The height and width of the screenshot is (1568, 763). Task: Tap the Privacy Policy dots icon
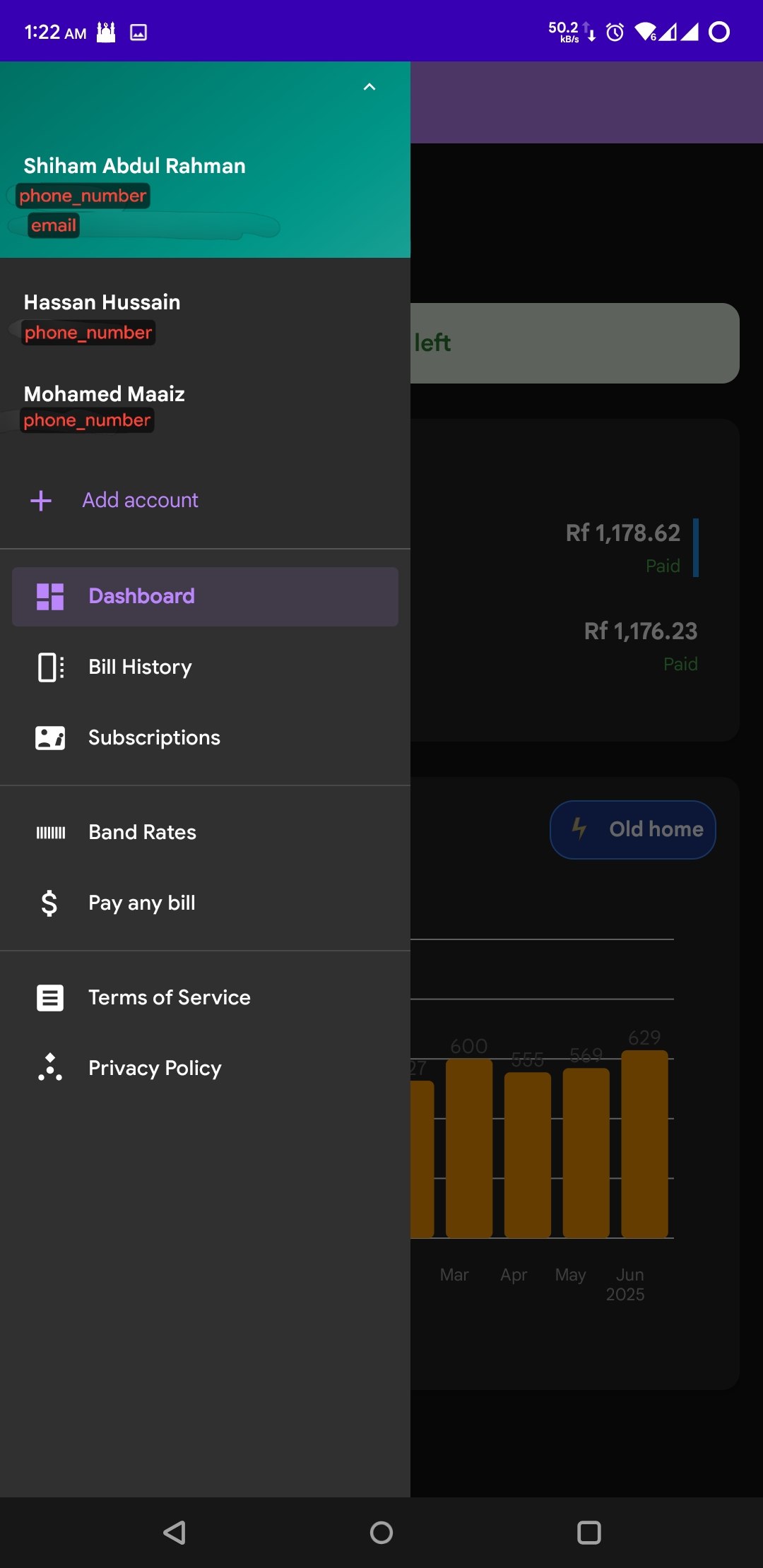(x=50, y=1067)
